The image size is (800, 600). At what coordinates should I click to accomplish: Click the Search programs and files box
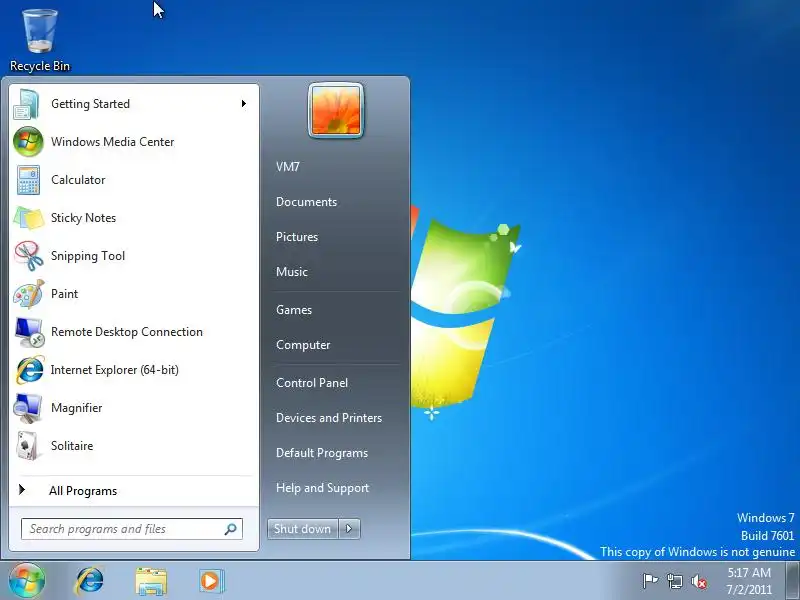132,529
